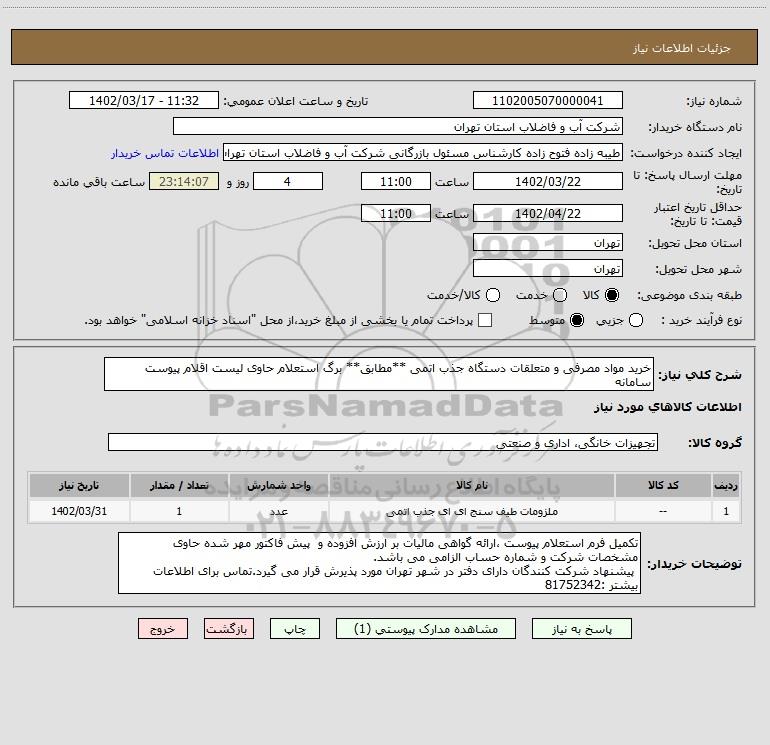The height and width of the screenshot is (745, 770).
Task: Click the اطلاعات کالاهای مورد نیاز heading
Action: coord(667,407)
